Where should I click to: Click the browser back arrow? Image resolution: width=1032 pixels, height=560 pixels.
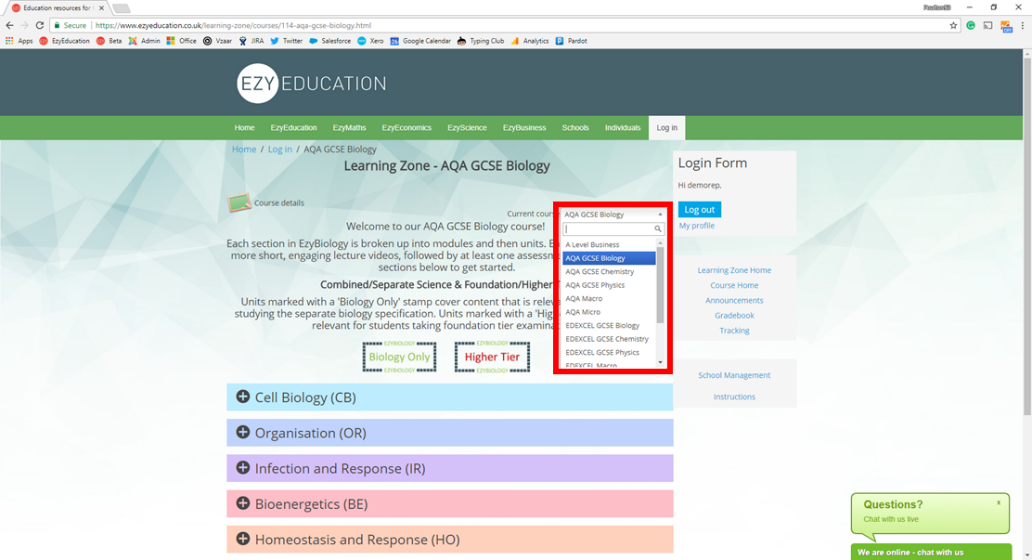point(9,25)
